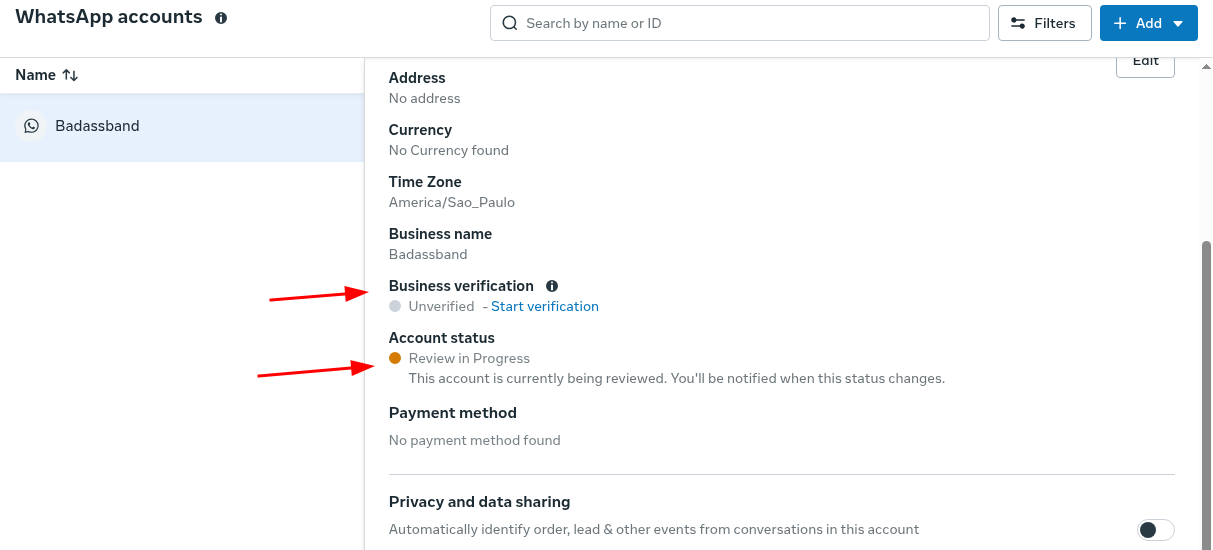1213x550 pixels.
Task: Click the Payment method heading
Action: coord(453,413)
